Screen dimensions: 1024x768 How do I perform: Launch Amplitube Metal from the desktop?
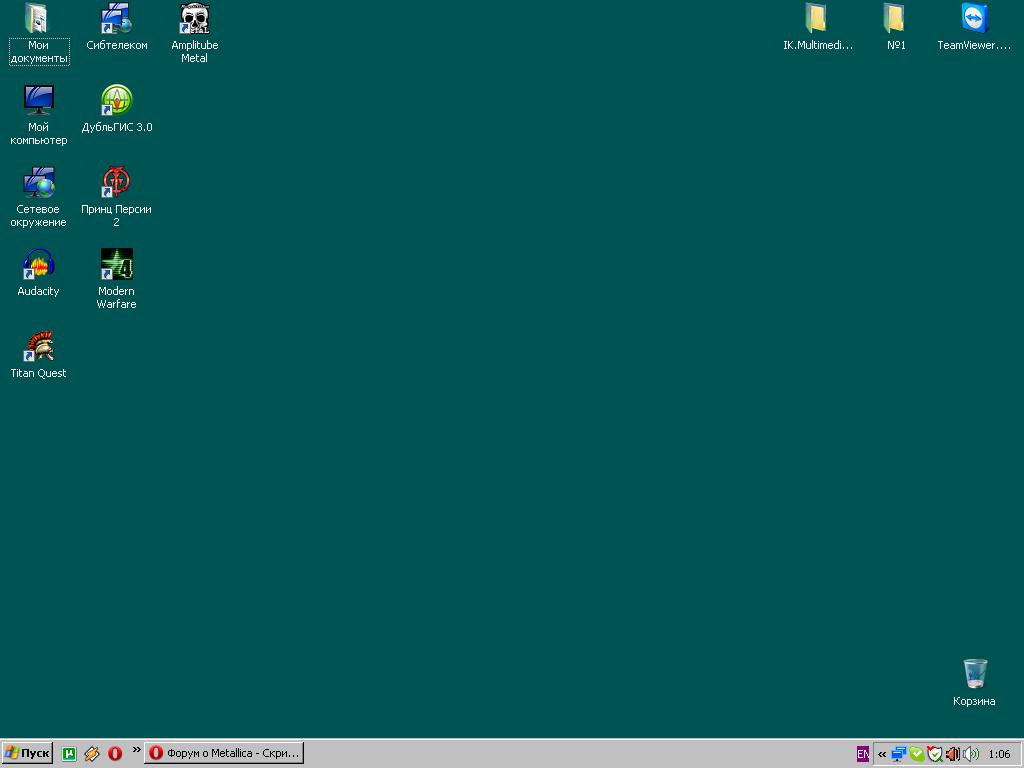[x=194, y=20]
